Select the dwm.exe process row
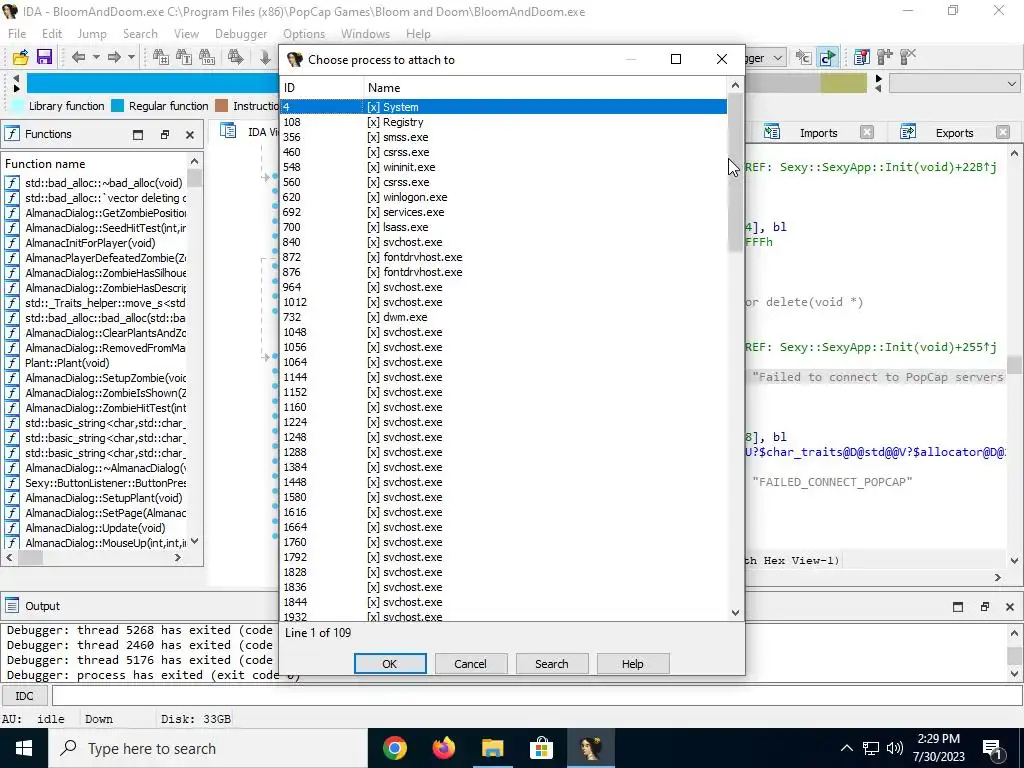The height and width of the screenshot is (768, 1024). pos(504,317)
